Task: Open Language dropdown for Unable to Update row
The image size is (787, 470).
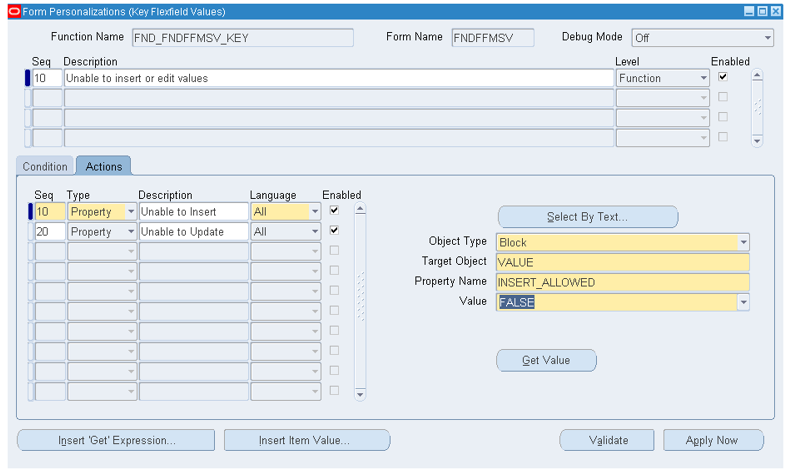Action: [x=315, y=232]
